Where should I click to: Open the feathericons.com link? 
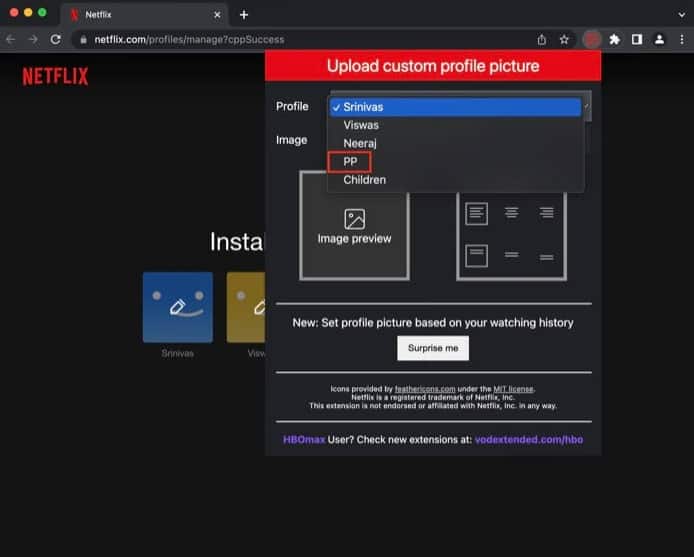pos(425,389)
